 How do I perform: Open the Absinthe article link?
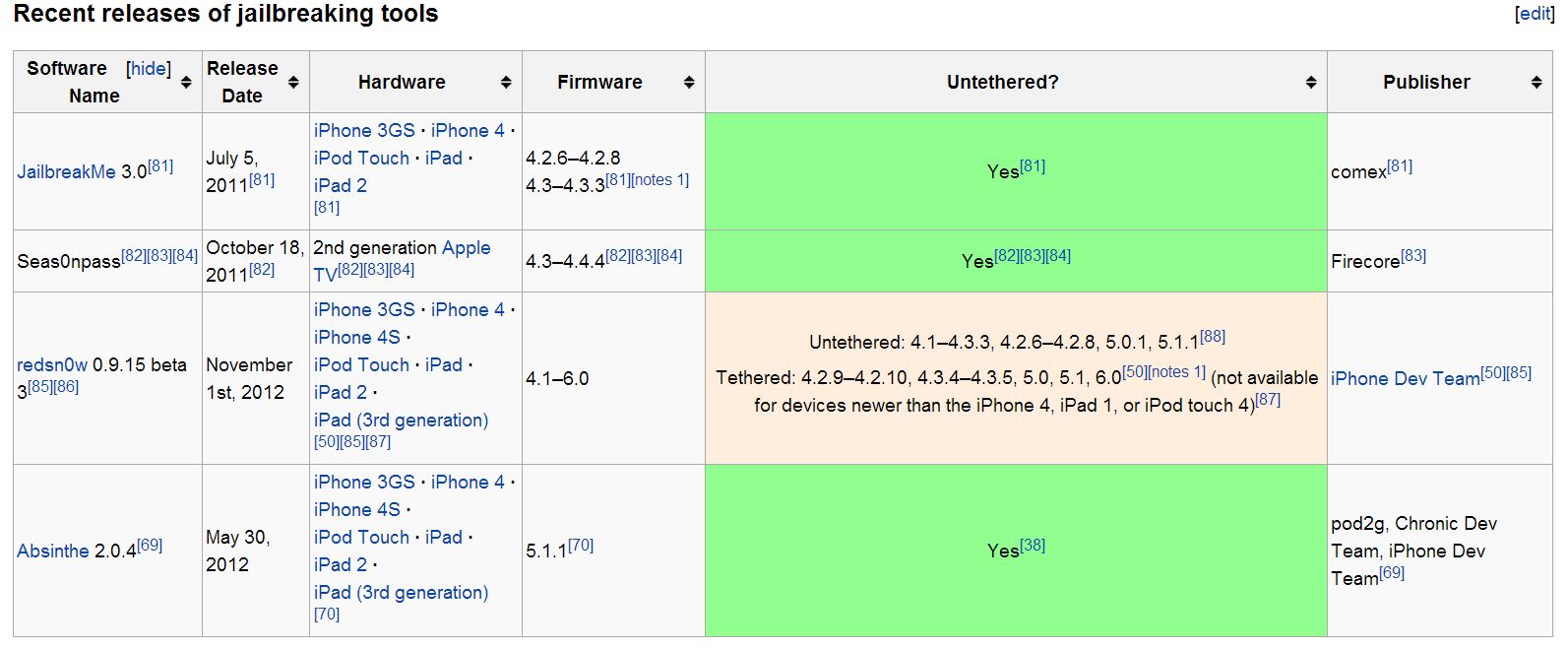[x=53, y=551]
